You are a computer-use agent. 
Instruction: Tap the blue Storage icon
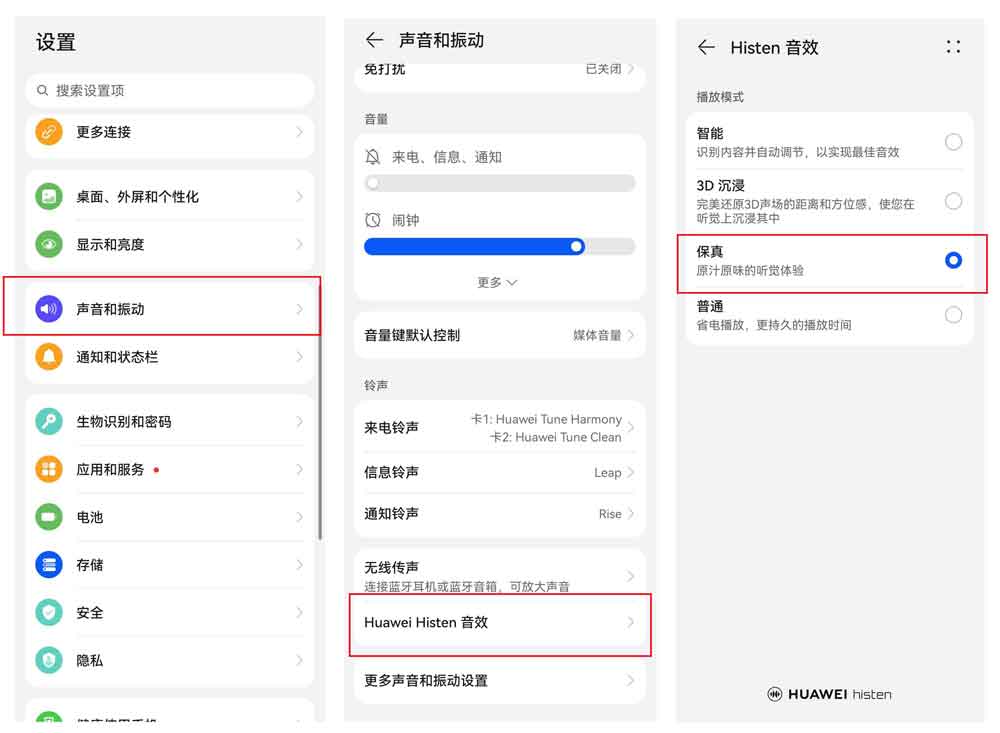[49, 565]
